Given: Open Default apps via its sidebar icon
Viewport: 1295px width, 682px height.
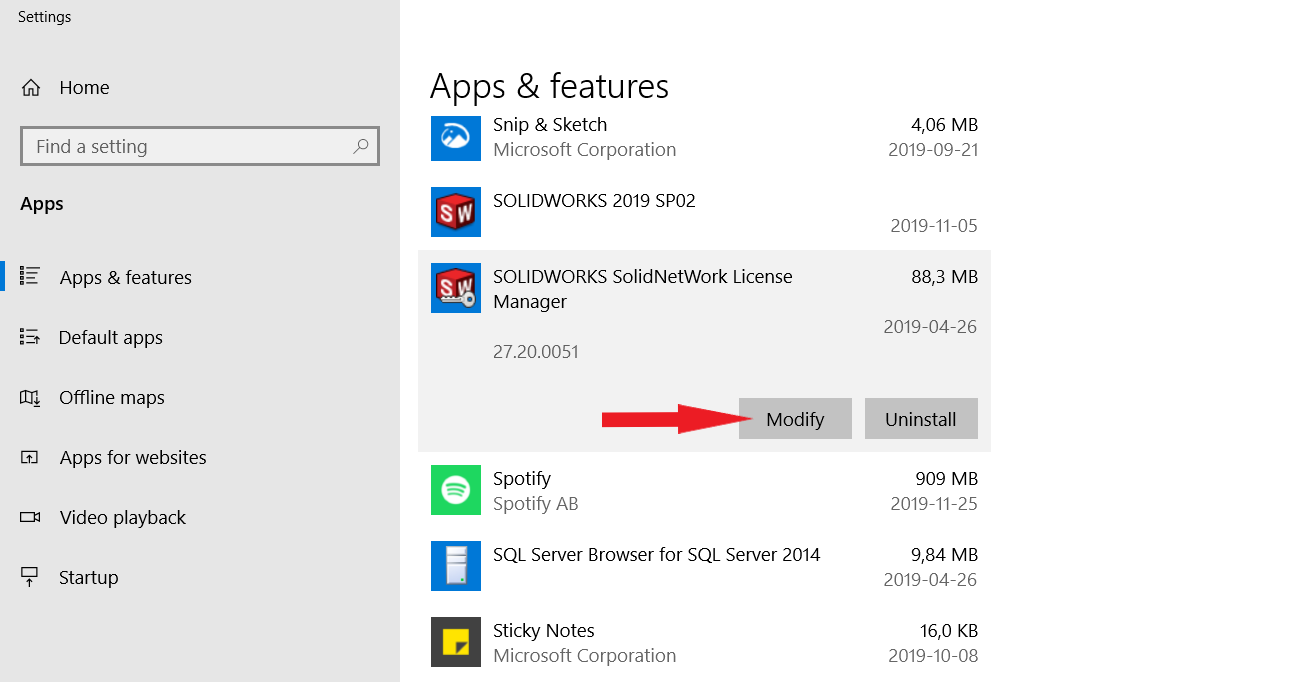Looking at the screenshot, I should 30,337.
